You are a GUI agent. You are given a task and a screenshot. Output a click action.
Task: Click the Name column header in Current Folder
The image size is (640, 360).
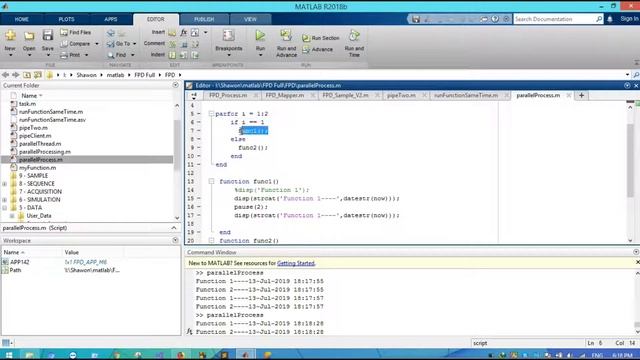click(29, 96)
